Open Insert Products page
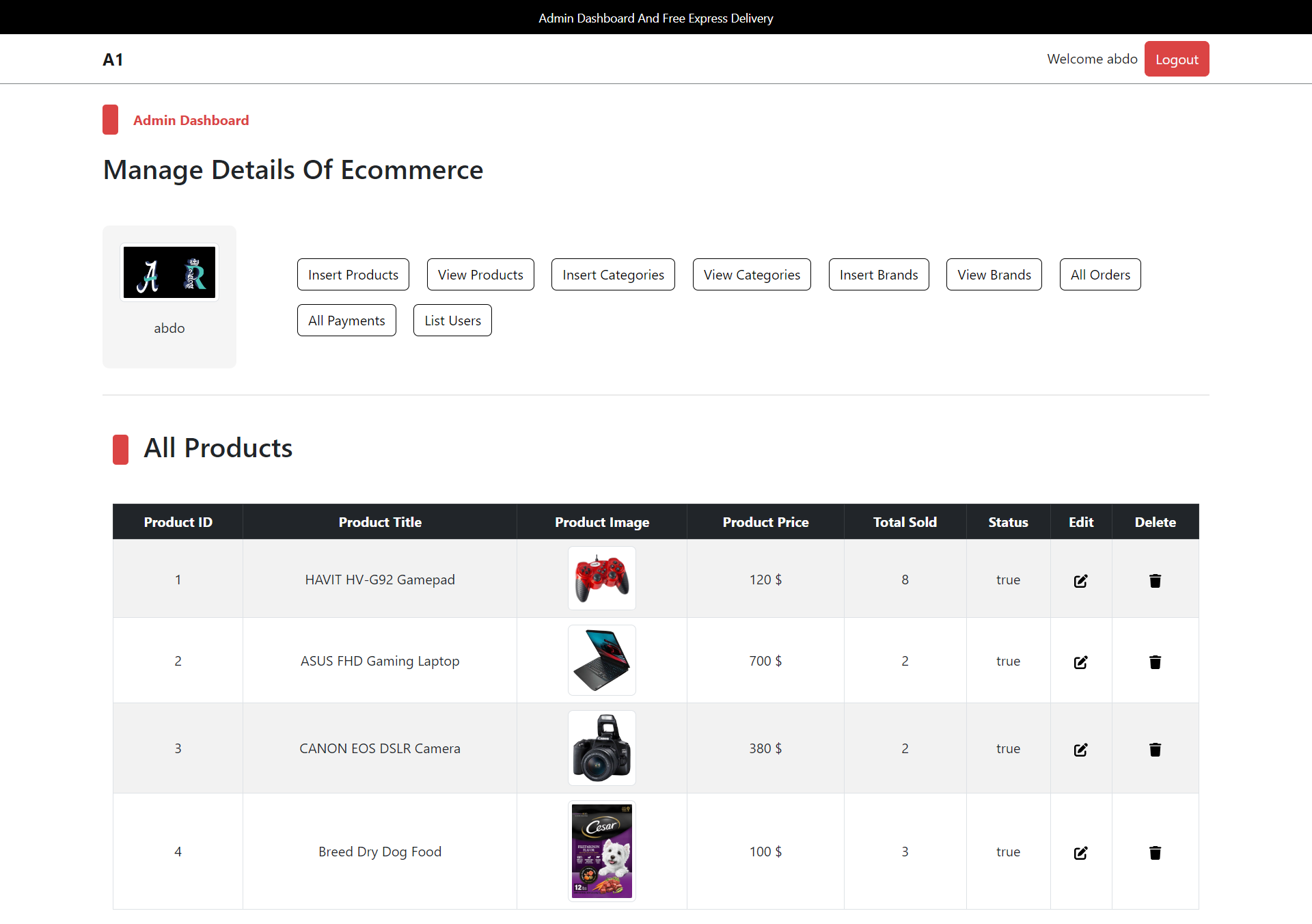The image size is (1312, 924). pos(353,275)
